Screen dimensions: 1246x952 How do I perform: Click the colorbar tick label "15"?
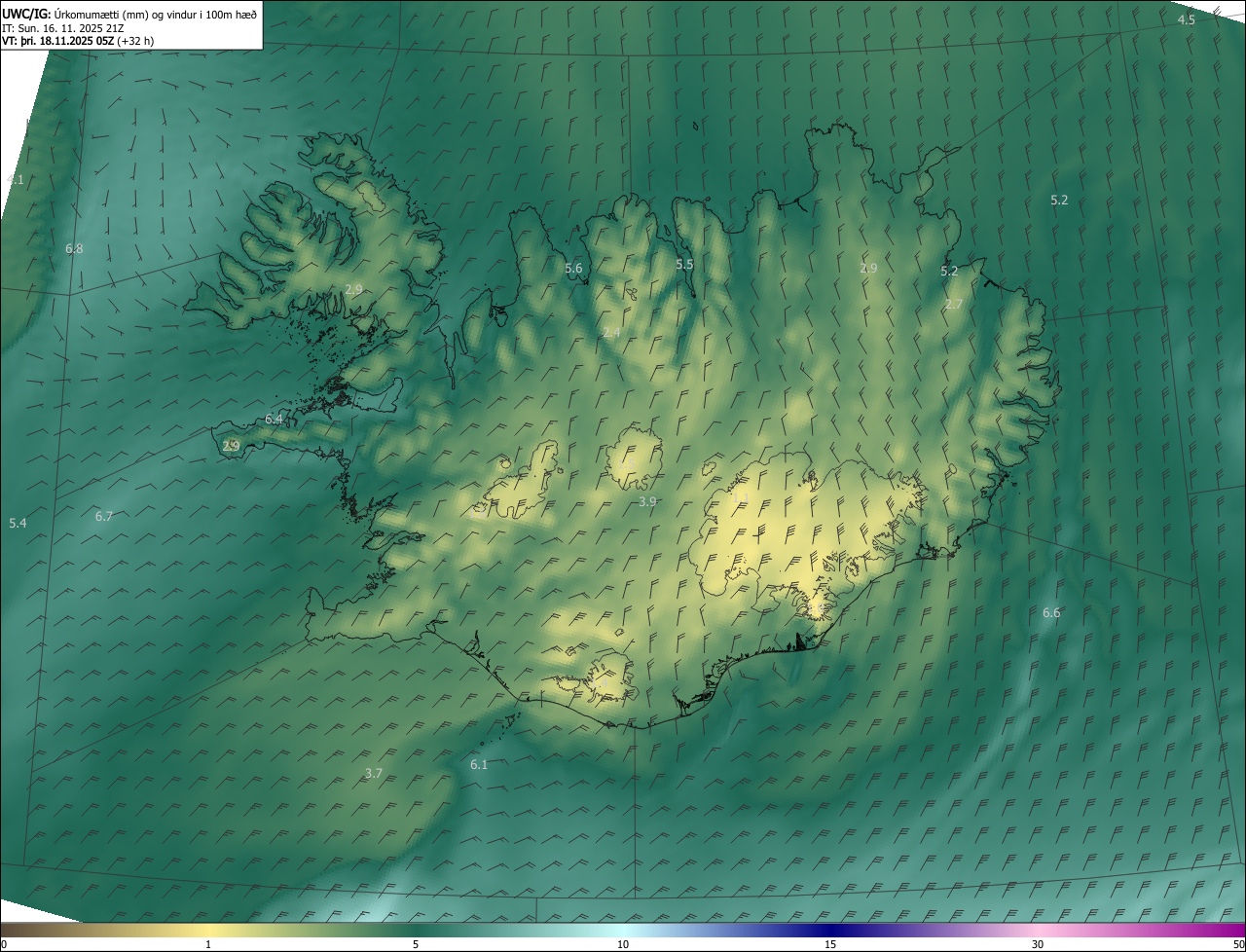coord(830,944)
